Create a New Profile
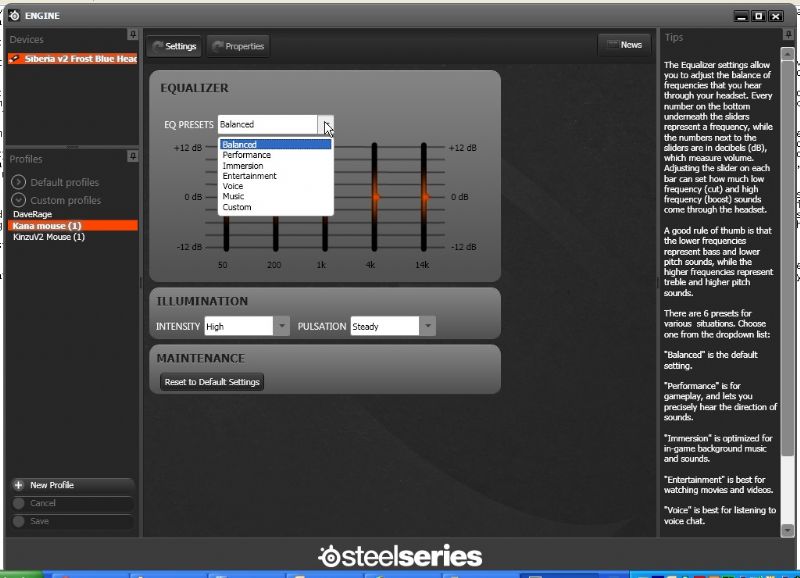The width and height of the screenshot is (800, 578). click(72, 485)
